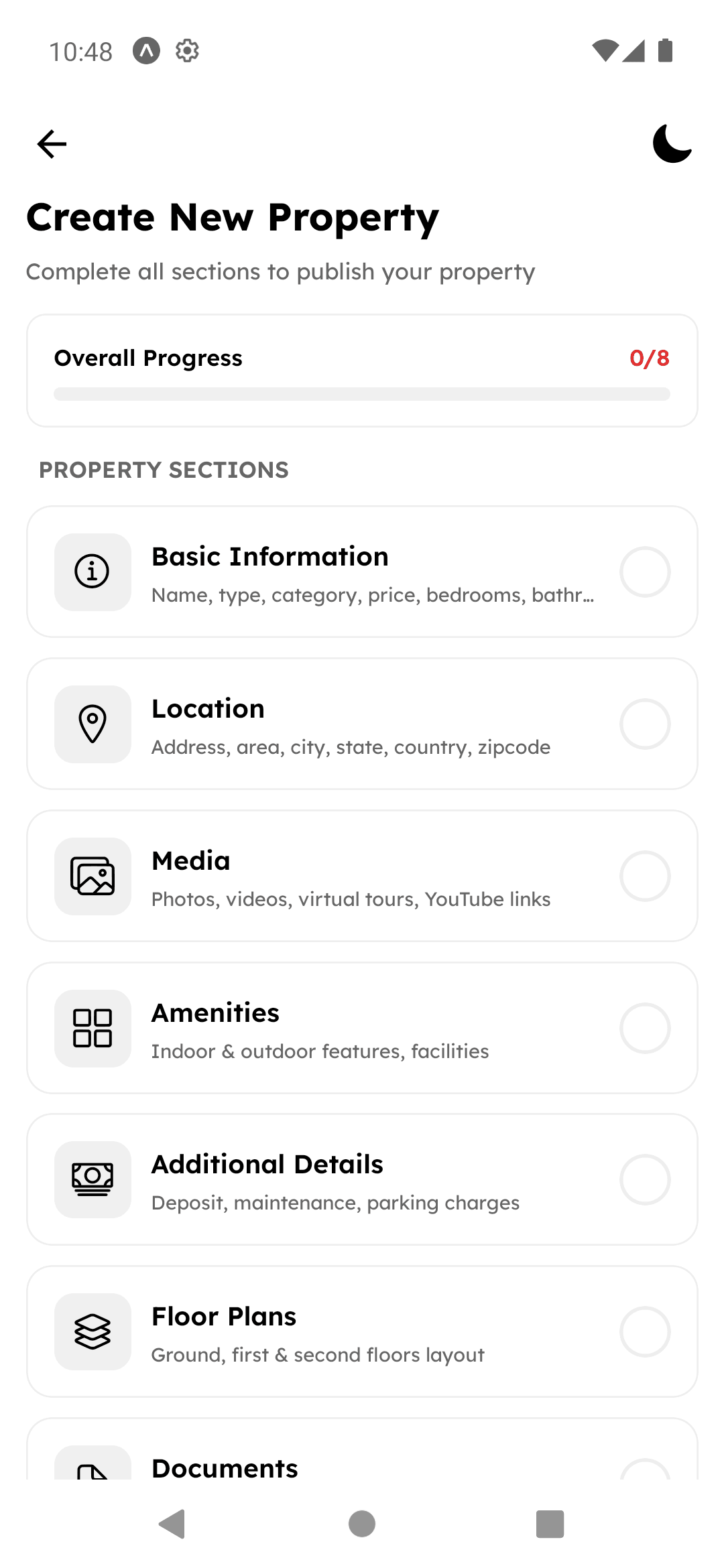Expand the Additional Details section
Viewport: 724px width, 1568px height.
click(x=362, y=1179)
